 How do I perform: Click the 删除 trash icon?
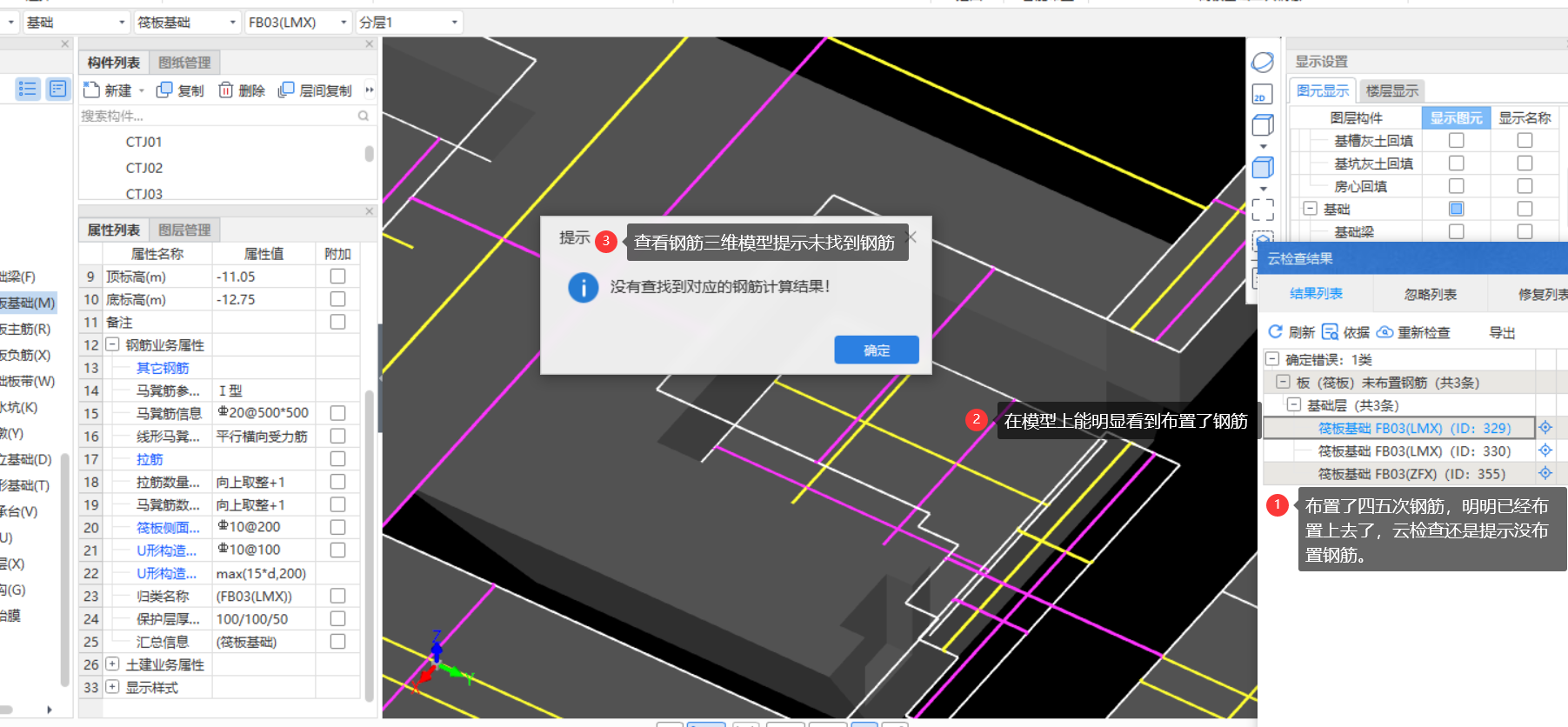pyautogui.click(x=225, y=90)
